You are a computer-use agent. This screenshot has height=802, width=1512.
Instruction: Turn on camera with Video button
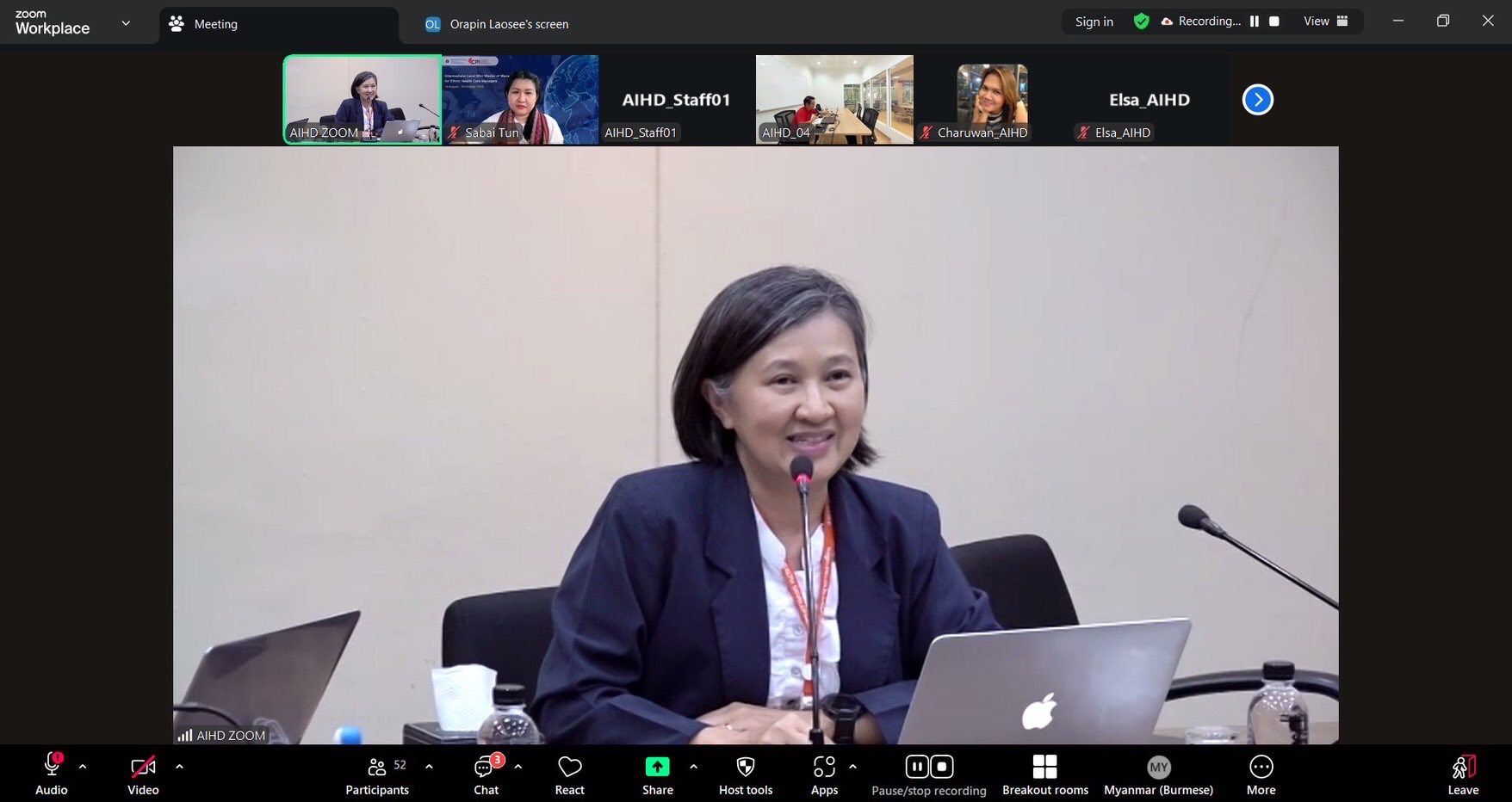[x=143, y=774]
